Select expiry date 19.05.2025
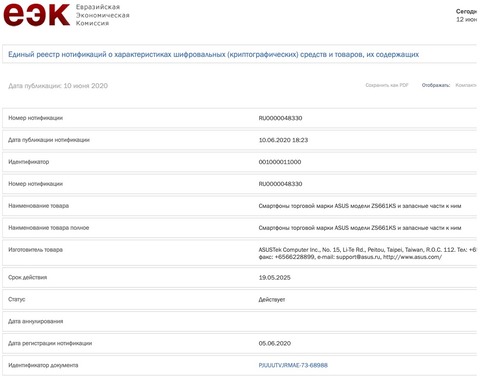 [x=274, y=278]
